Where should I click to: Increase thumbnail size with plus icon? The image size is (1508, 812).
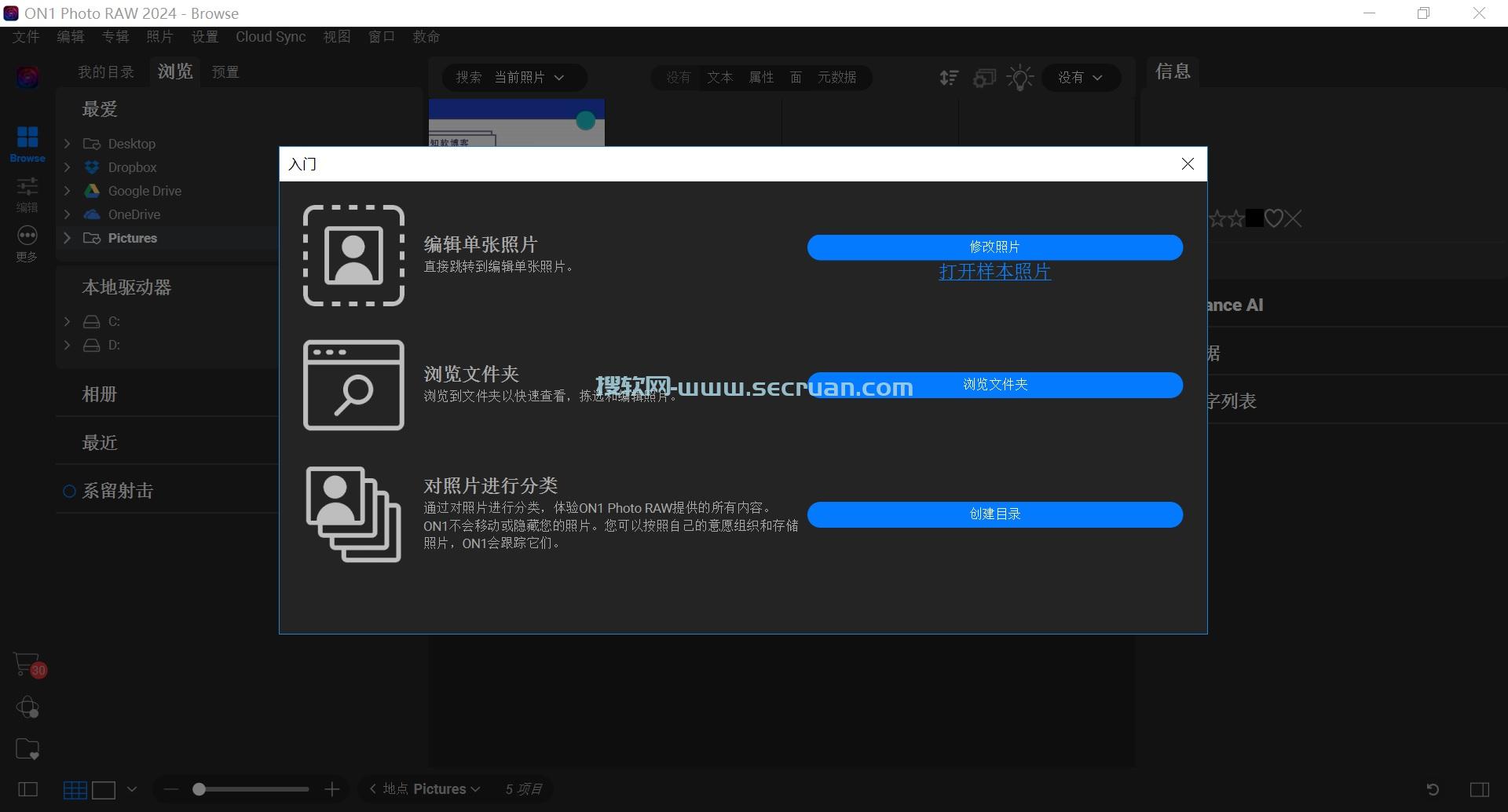coord(332,789)
